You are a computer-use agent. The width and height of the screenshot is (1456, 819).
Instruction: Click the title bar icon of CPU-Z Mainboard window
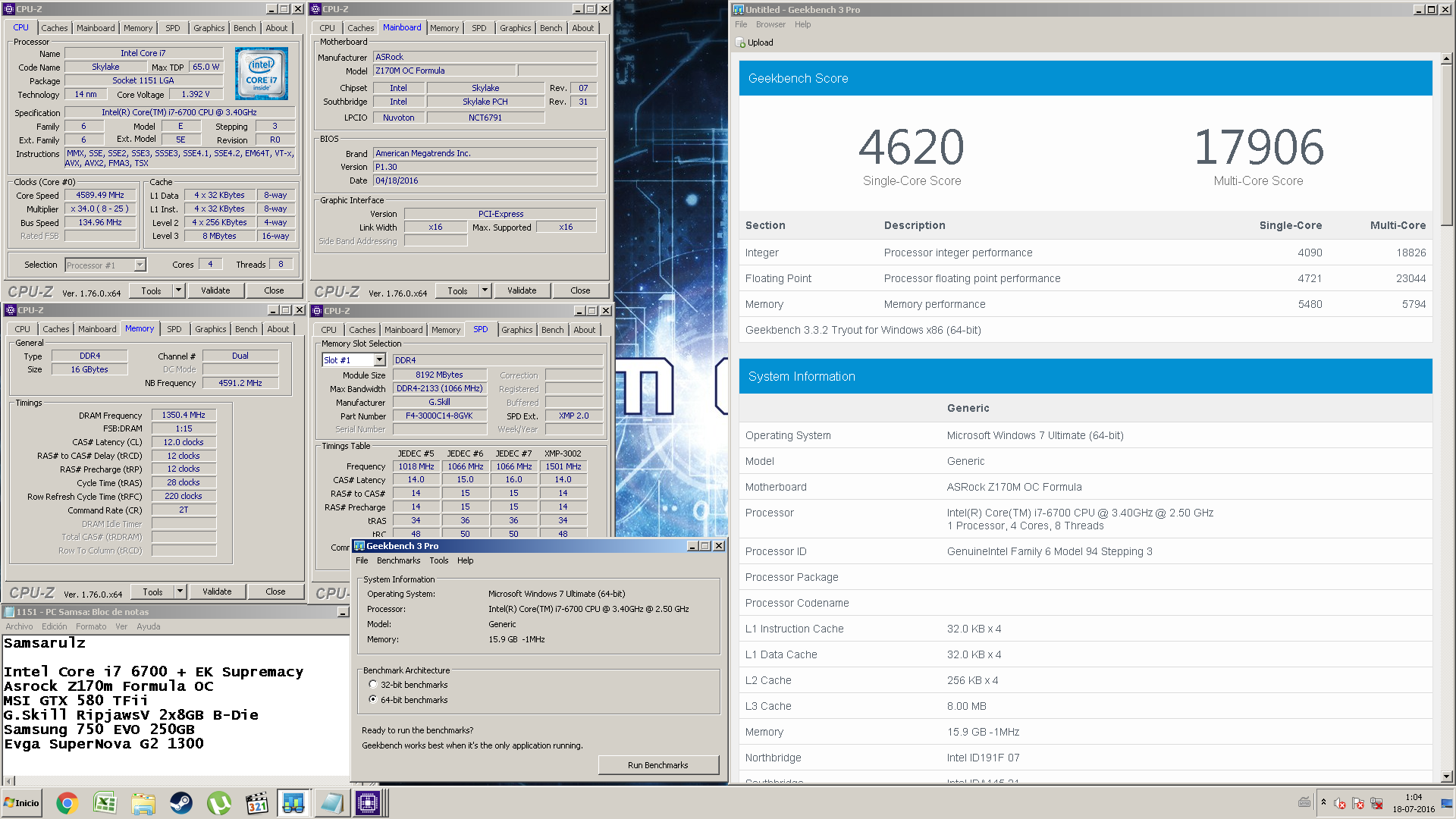pyautogui.click(x=316, y=9)
